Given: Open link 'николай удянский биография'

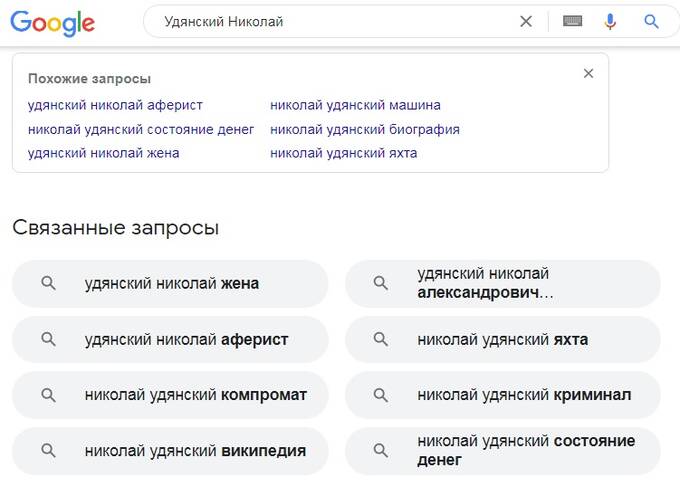Looking at the screenshot, I should coord(365,129).
